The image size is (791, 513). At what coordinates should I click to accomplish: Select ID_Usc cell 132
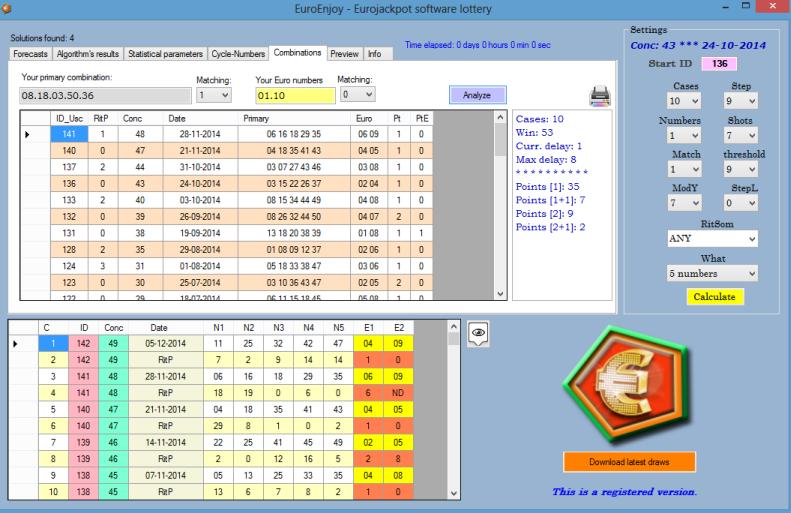[69, 216]
